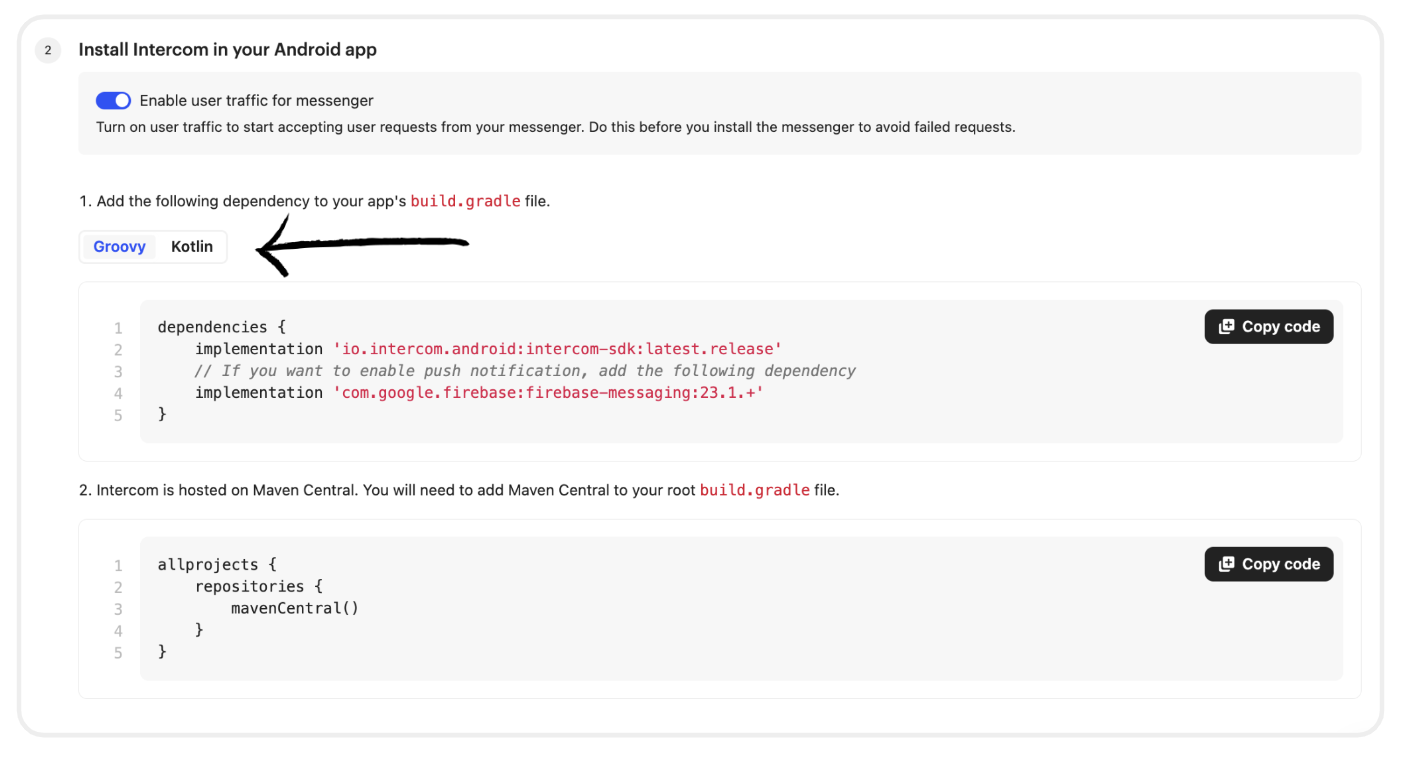
Task: Click the intercom-sdk implementation line
Action: (x=488, y=349)
